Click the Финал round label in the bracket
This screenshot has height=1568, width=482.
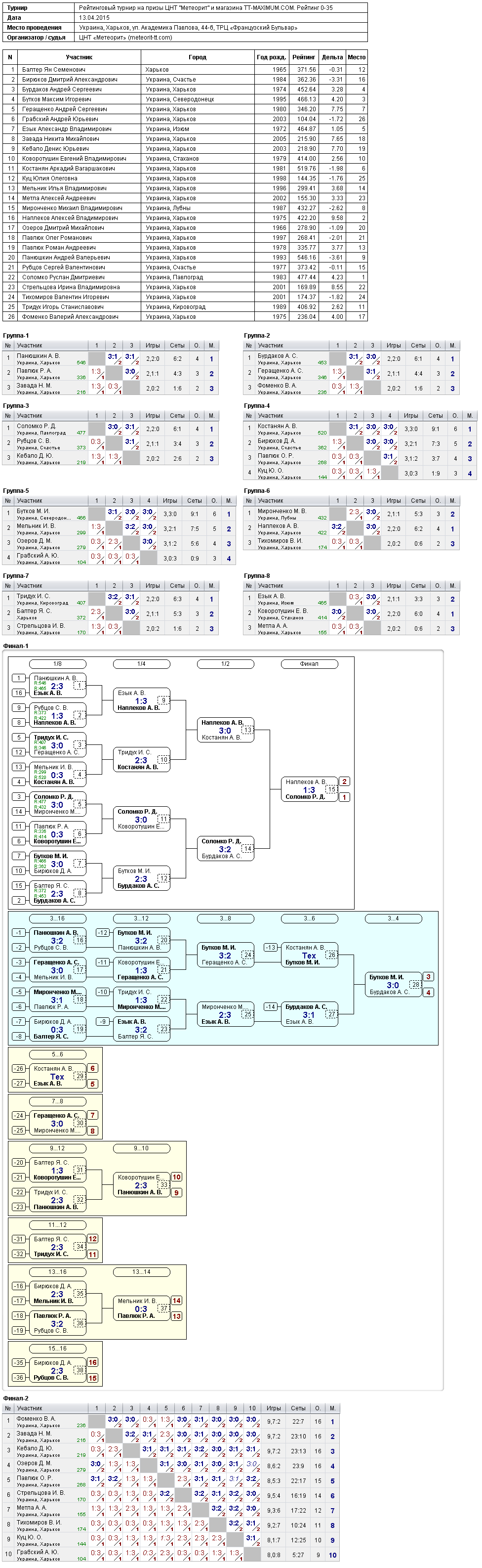coord(309,664)
